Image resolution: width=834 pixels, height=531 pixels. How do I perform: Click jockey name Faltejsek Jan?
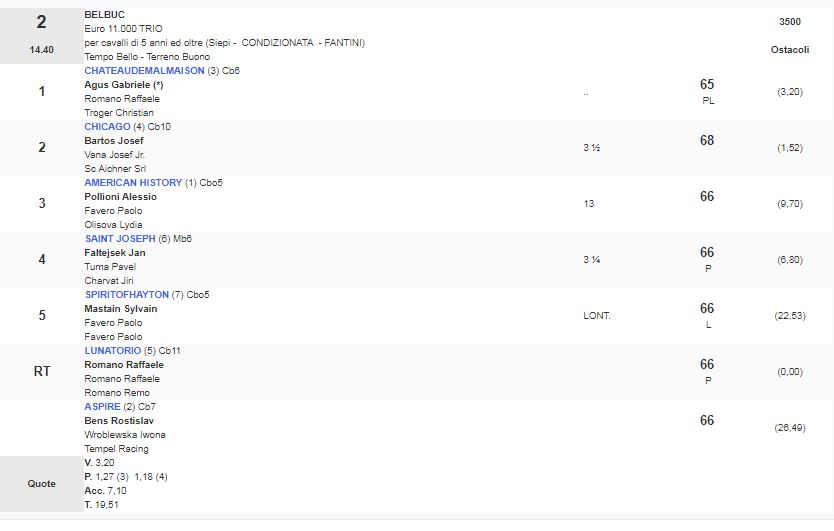click(115, 253)
